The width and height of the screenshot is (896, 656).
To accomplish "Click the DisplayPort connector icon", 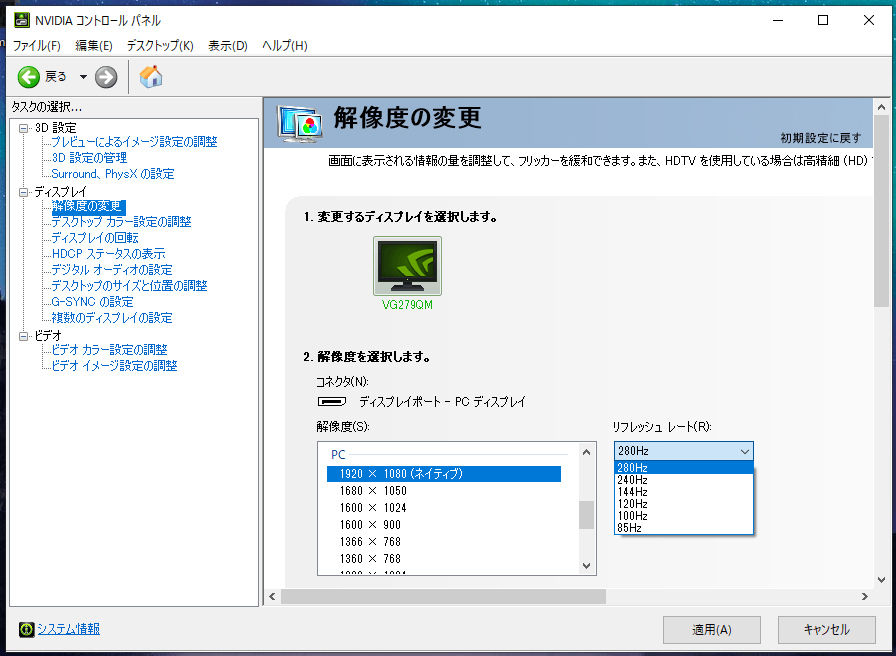I will click(x=332, y=402).
